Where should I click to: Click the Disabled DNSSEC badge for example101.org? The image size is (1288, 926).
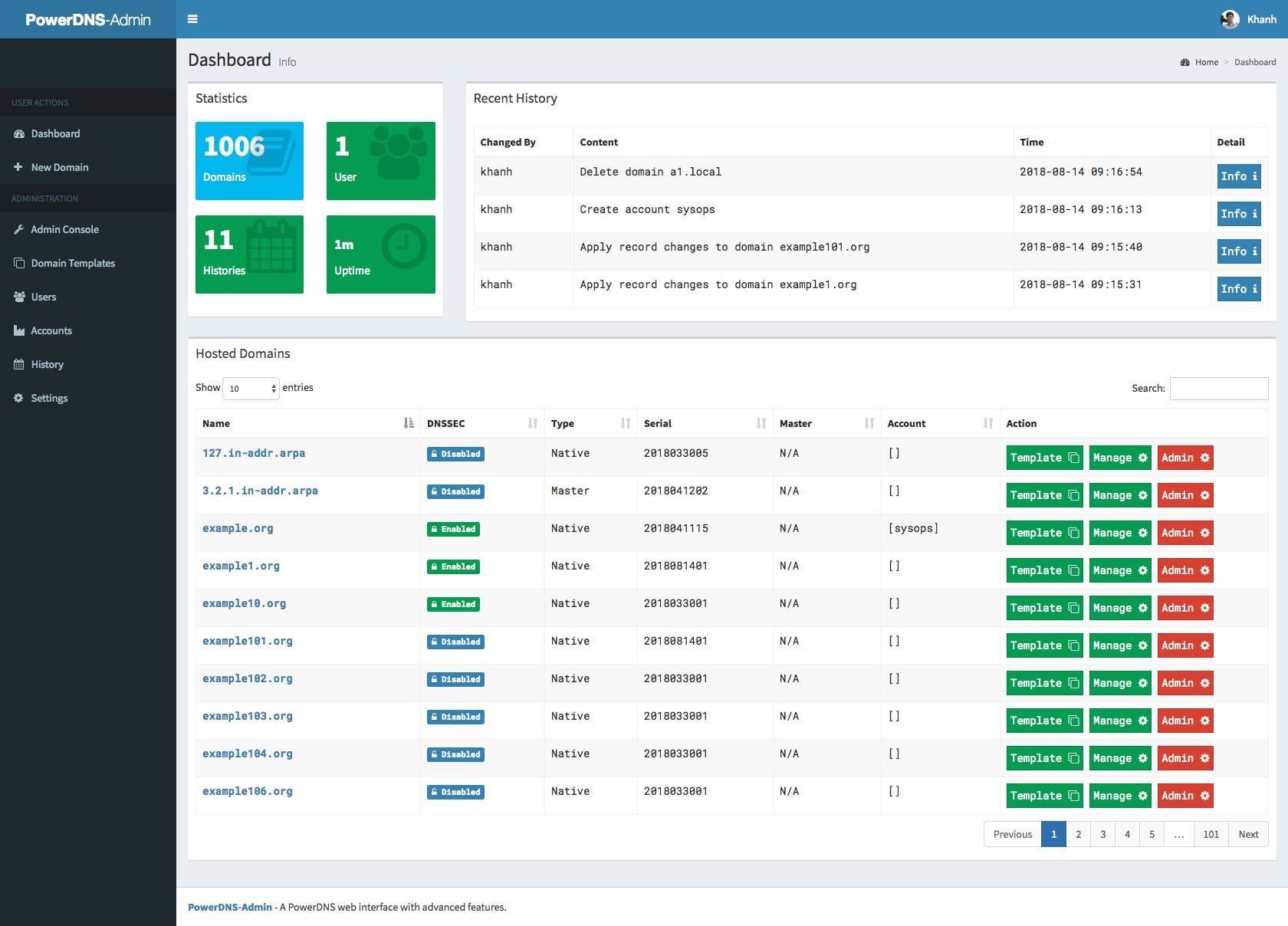(x=455, y=642)
